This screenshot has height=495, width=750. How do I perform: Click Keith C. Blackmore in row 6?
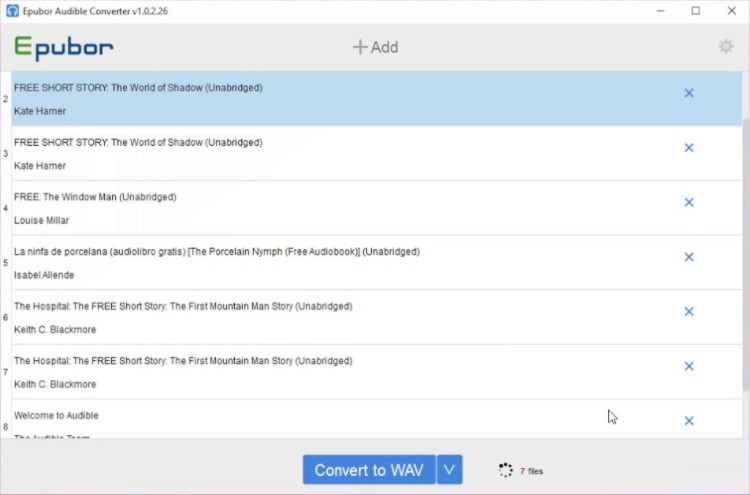tap(55, 330)
